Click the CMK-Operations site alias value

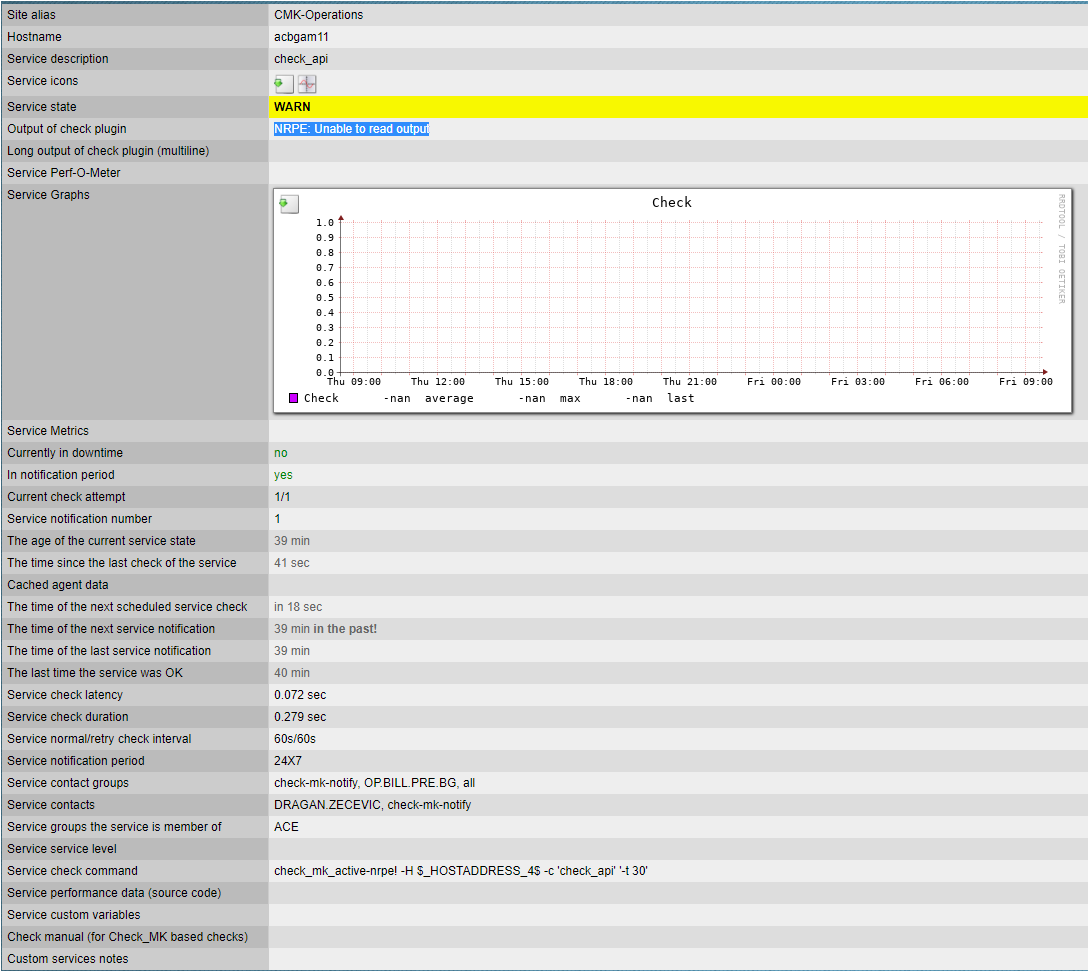[318, 15]
